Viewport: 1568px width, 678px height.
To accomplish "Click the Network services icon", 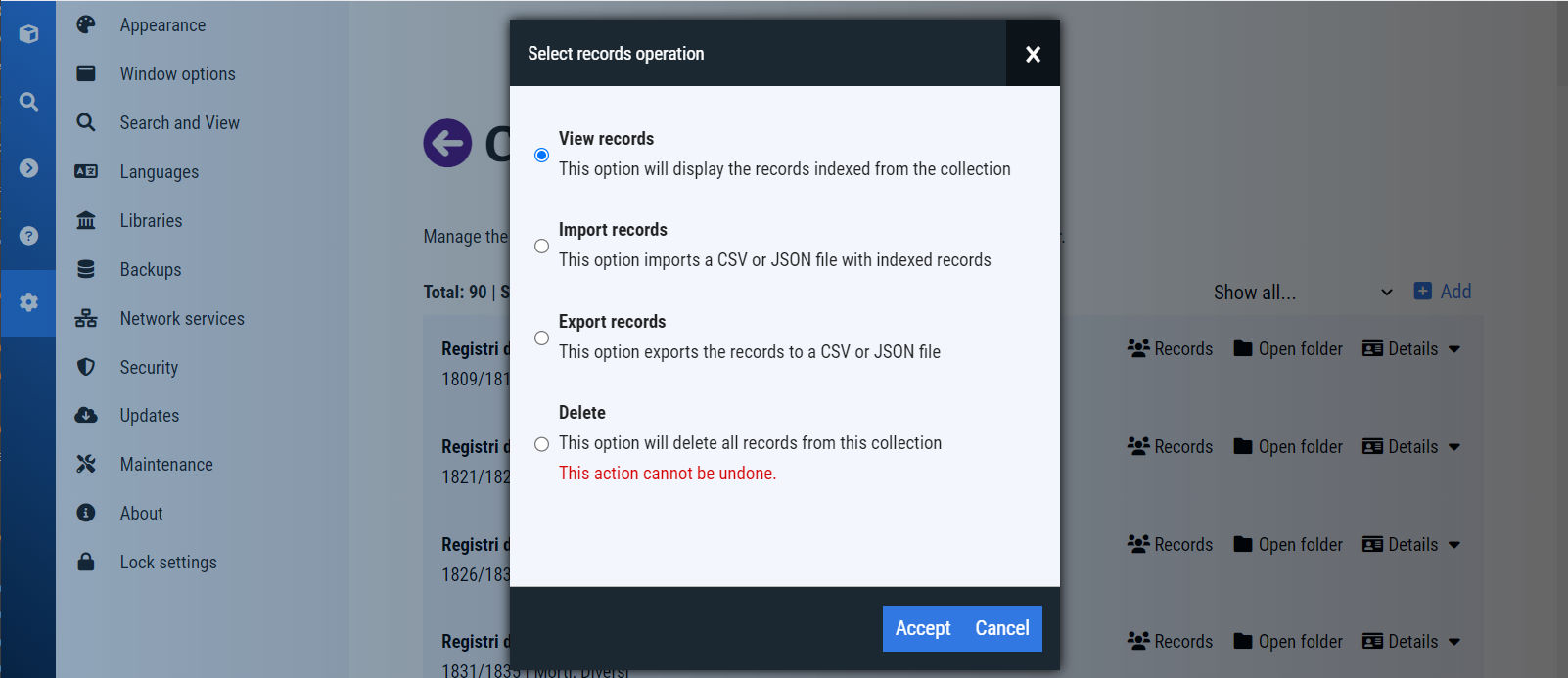I will click(86, 318).
